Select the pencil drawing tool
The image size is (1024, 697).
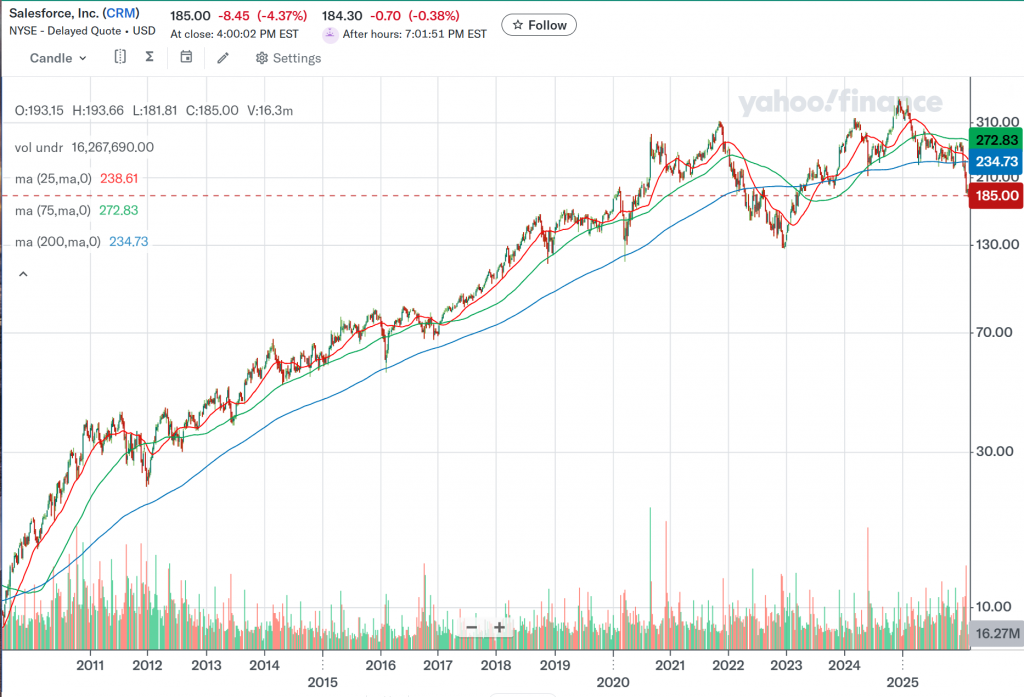[223, 58]
